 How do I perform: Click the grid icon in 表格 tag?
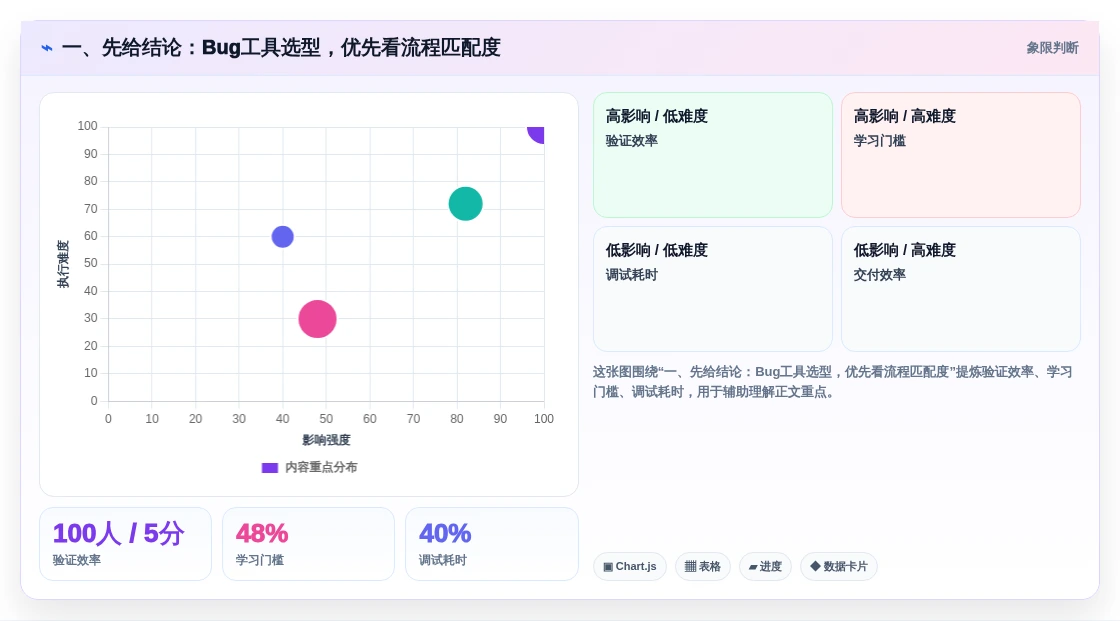click(690, 567)
